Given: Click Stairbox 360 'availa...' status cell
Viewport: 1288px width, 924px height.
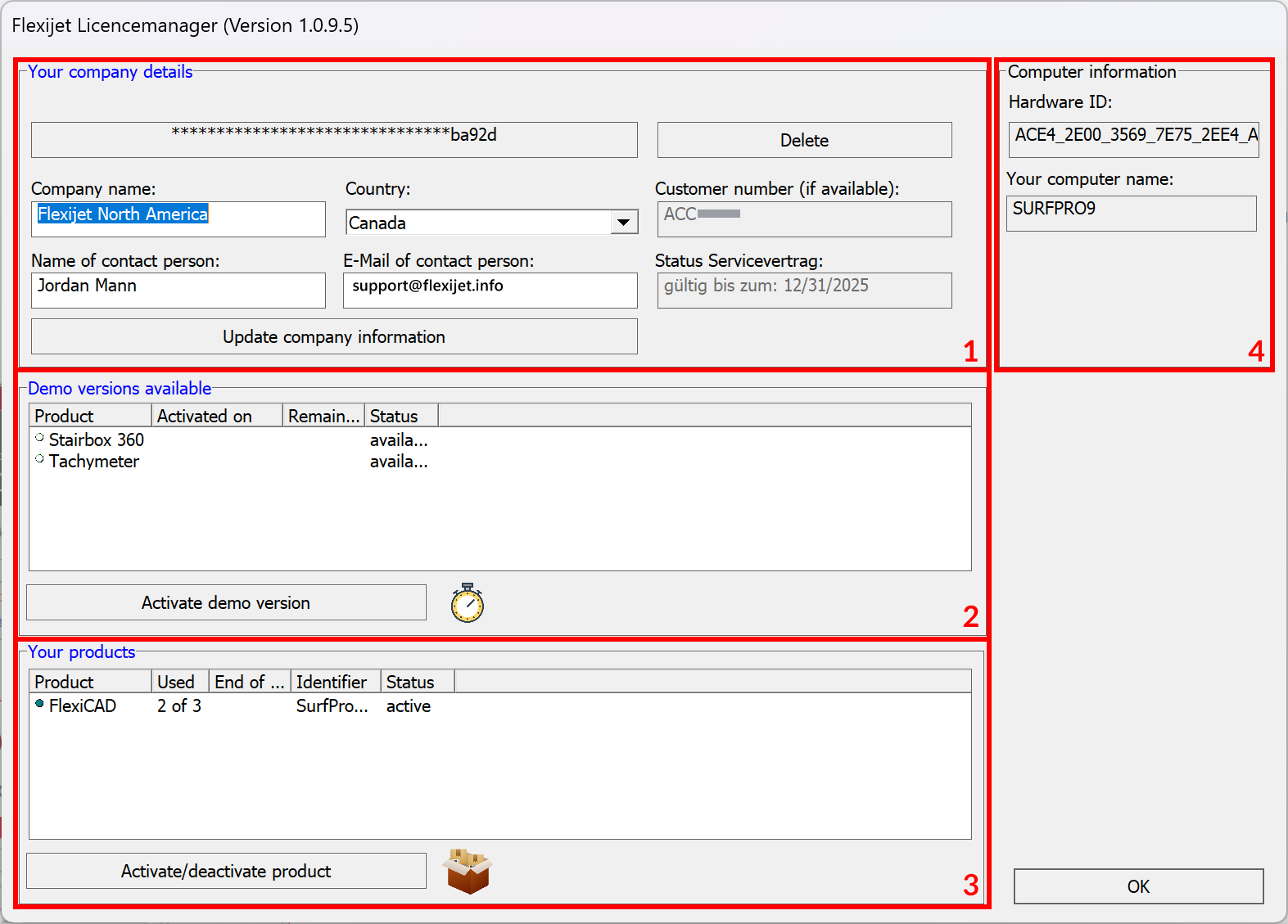Looking at the screenshot, I should click(399, 439).
